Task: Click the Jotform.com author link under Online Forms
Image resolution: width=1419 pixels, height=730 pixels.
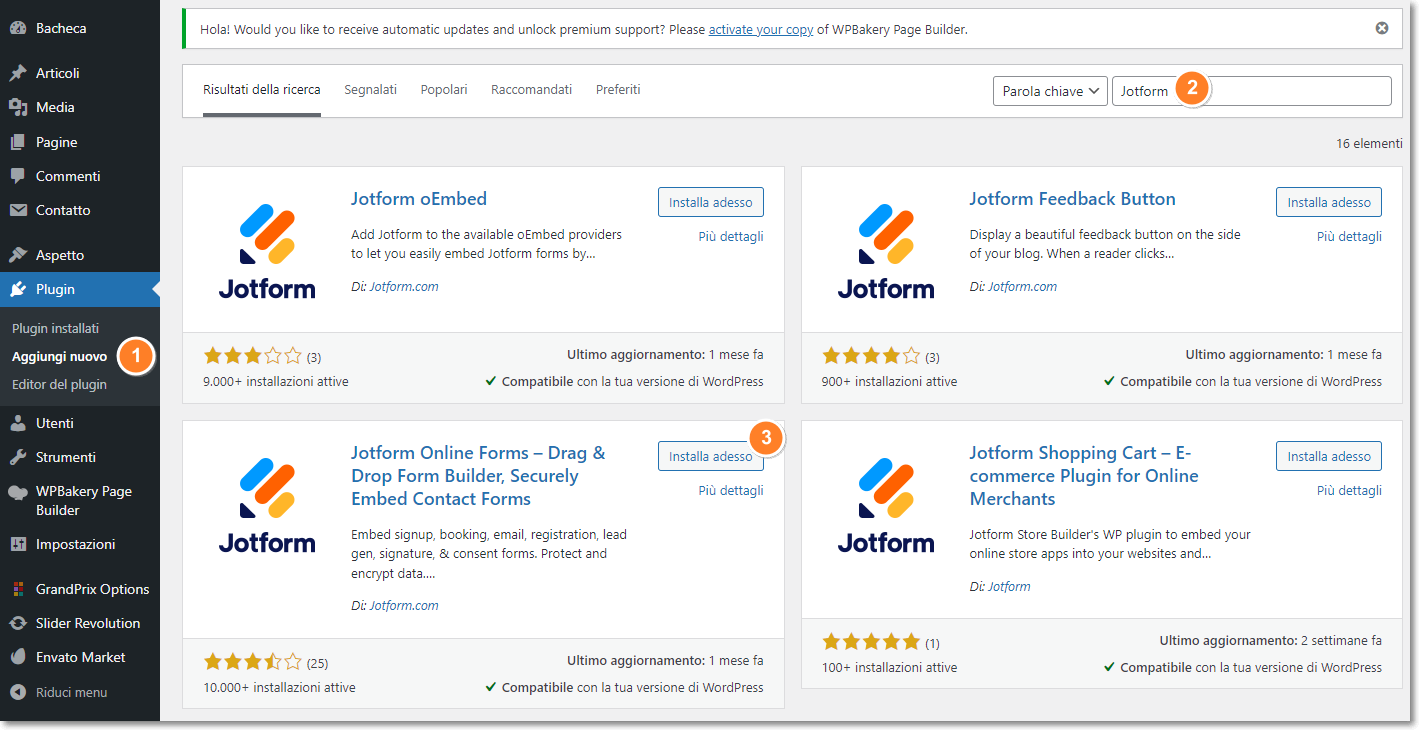Action: coord(404,606)
